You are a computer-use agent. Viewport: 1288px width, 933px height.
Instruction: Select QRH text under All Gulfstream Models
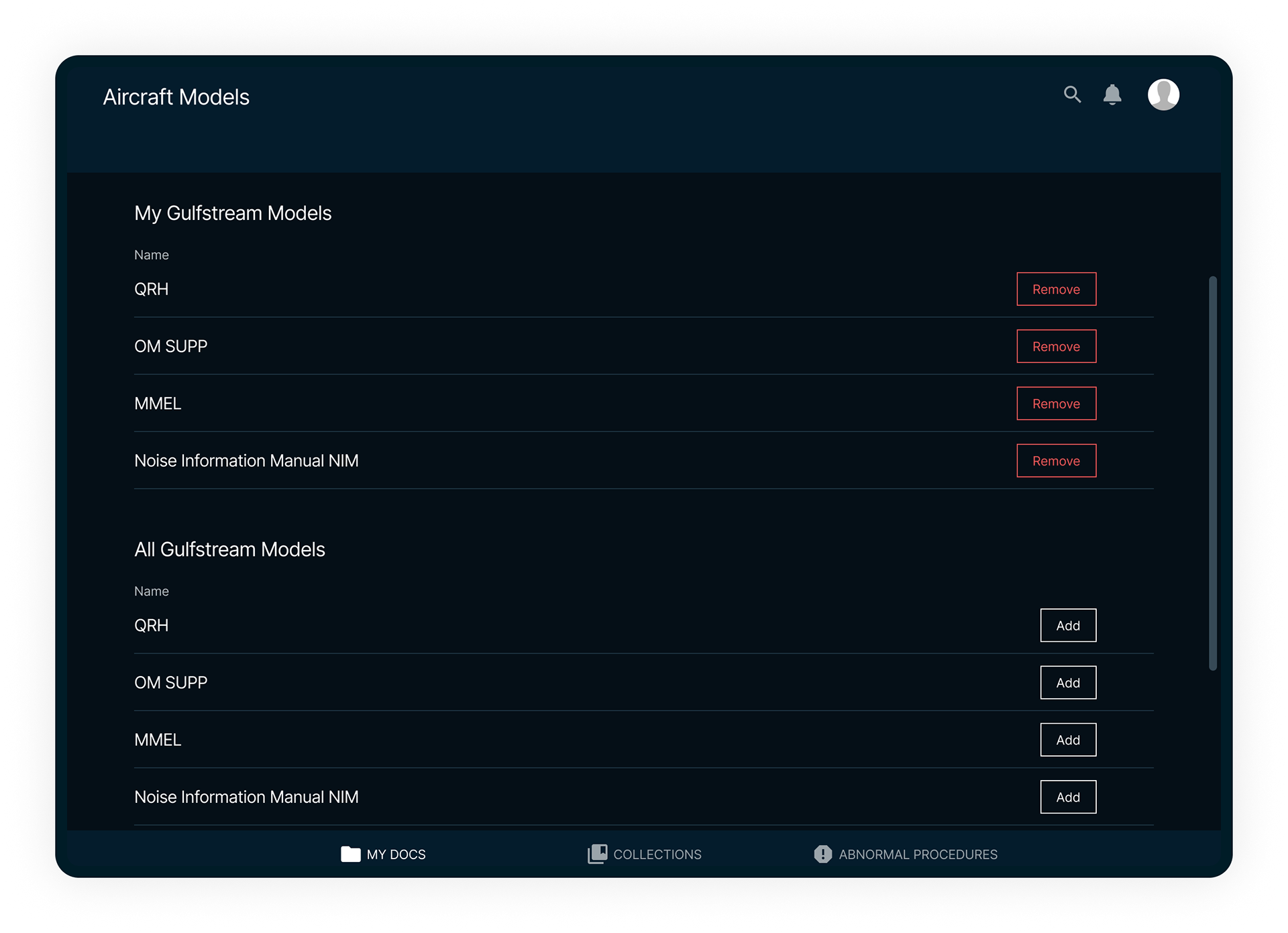151,625
